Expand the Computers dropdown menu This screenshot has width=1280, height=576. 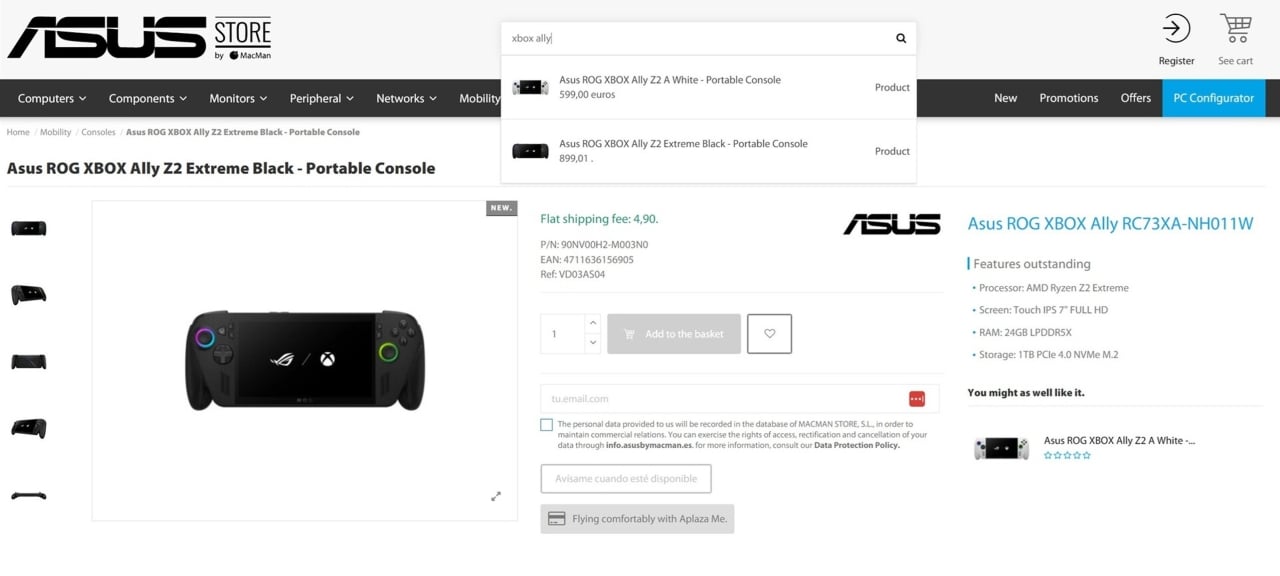[x=52, y=98]
